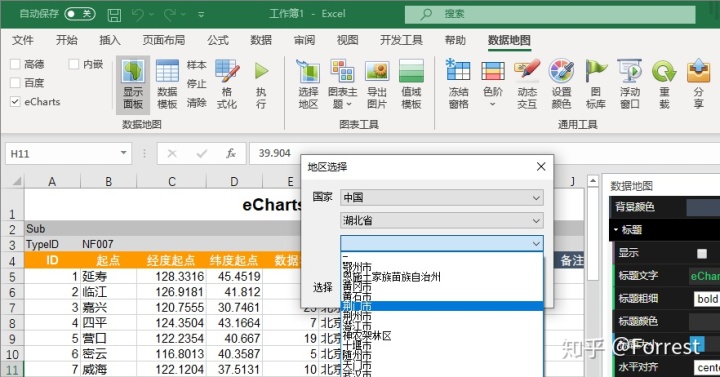This screenshot has height=377, width=720.
Task: Click the 清除 clear button
Action: [x=197, y=103]
